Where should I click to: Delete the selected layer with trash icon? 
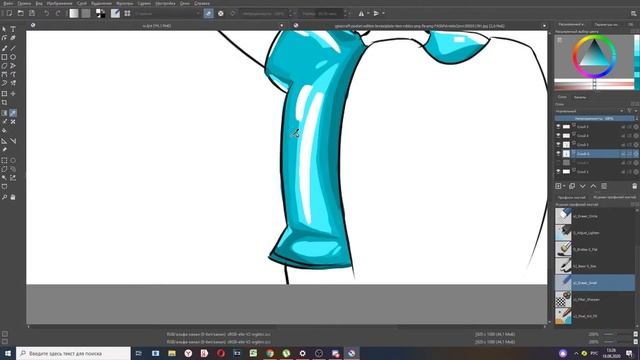coord(635,186)
